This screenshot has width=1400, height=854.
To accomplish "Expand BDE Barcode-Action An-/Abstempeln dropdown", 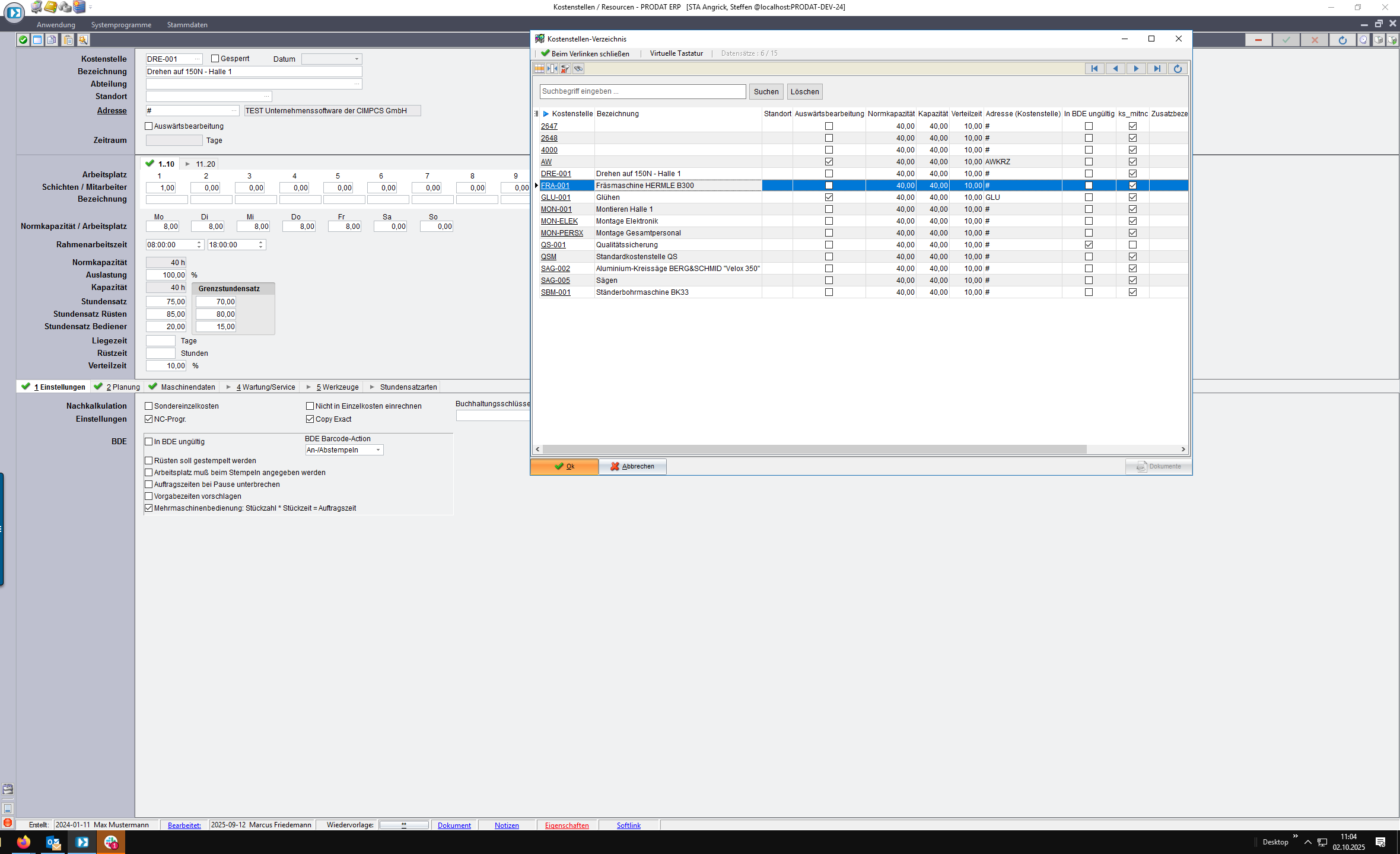I will pos(378,450).
